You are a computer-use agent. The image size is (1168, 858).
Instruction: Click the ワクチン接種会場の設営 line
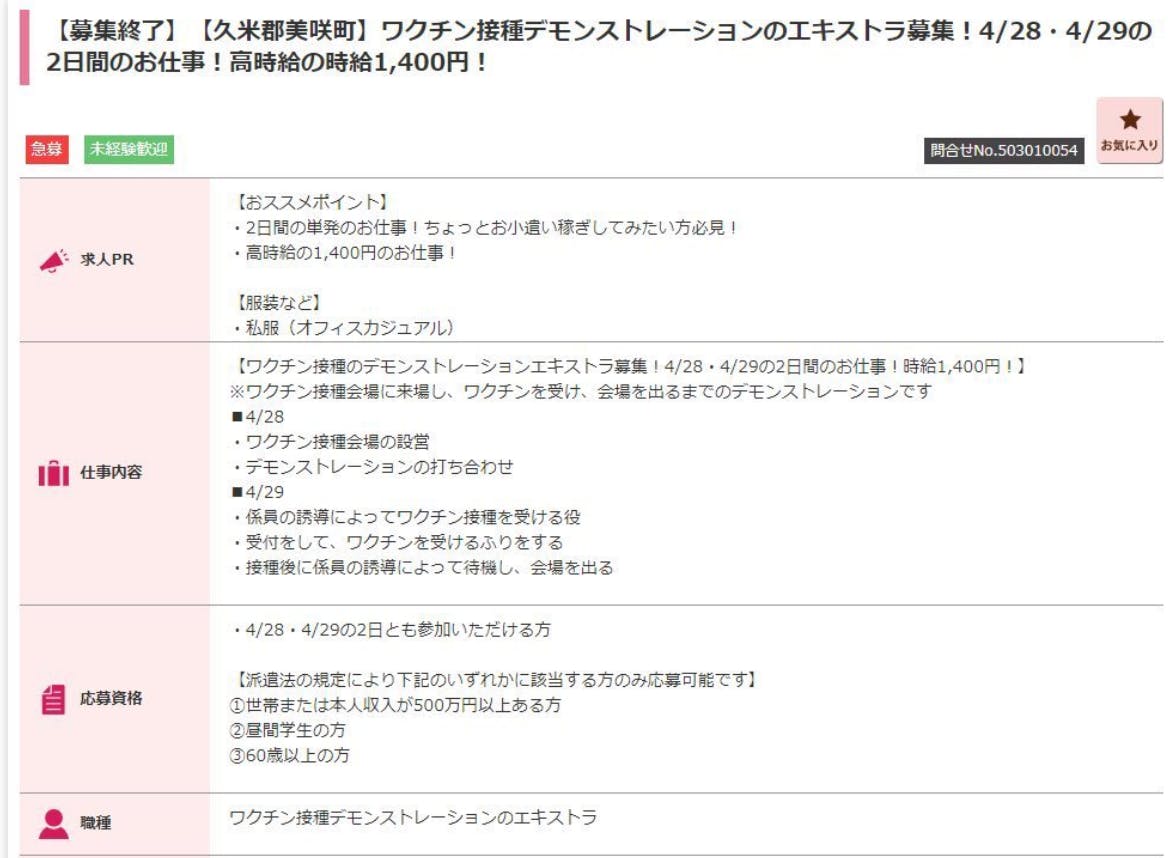point(329,442)
